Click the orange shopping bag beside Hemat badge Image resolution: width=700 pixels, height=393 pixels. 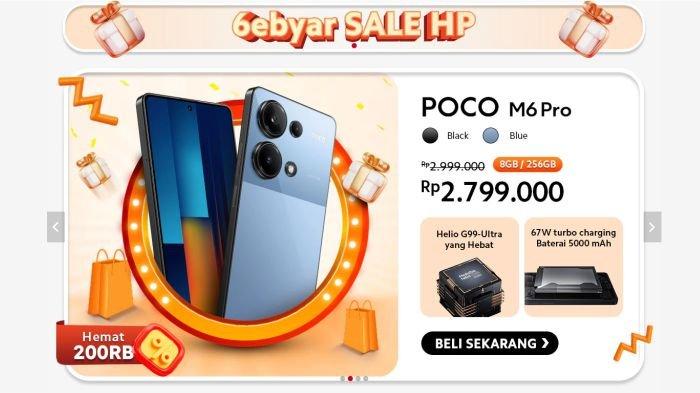coord(109,284)
